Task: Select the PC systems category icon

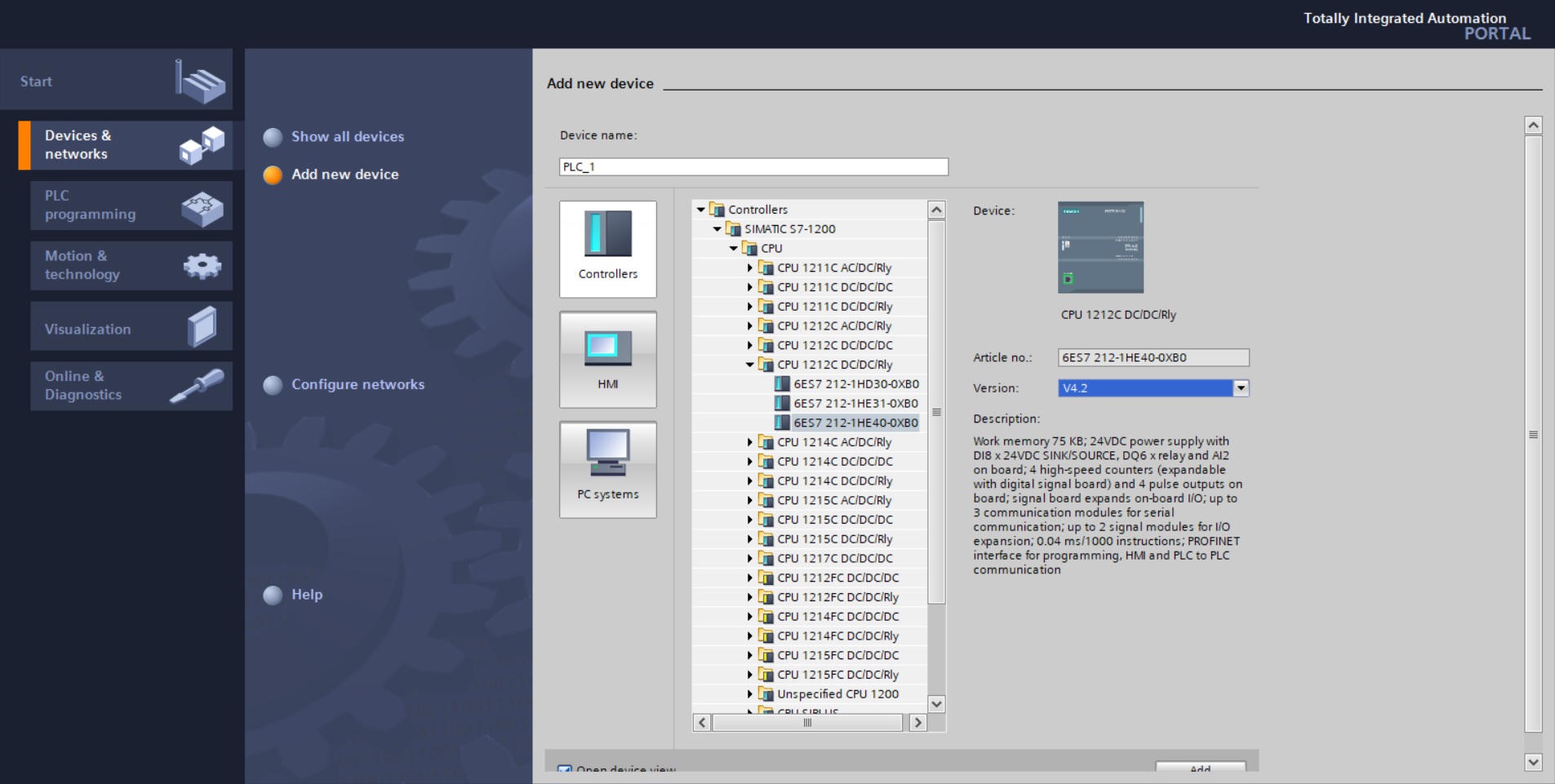Action: pos(607,469)
